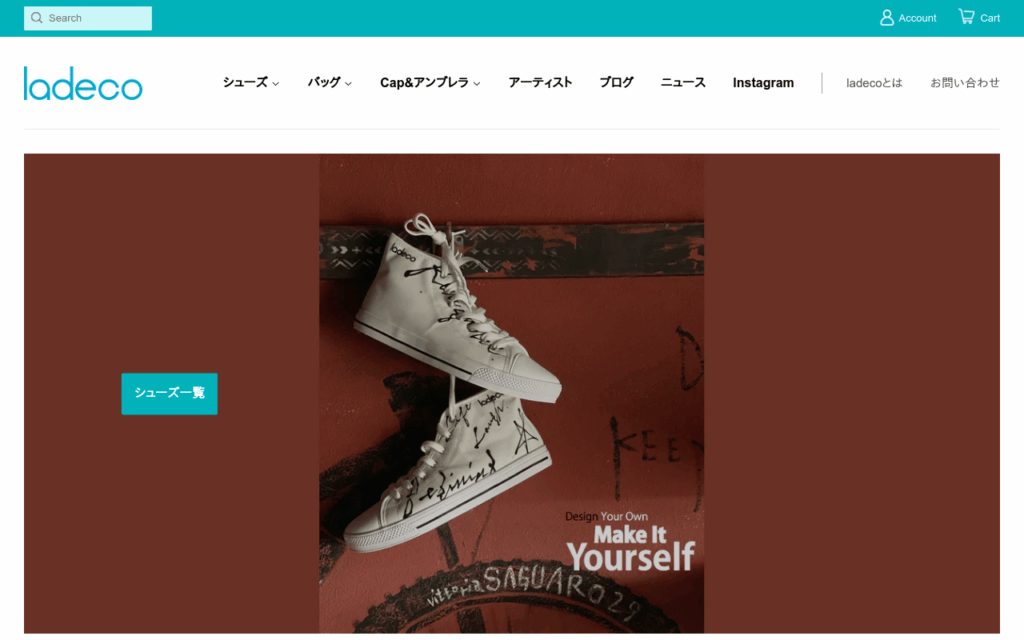Image resolution: width=1024 pixels, height=640 pixels.
Task: Click the sneakers hero banner image
Action: click(x=511, y=393)
